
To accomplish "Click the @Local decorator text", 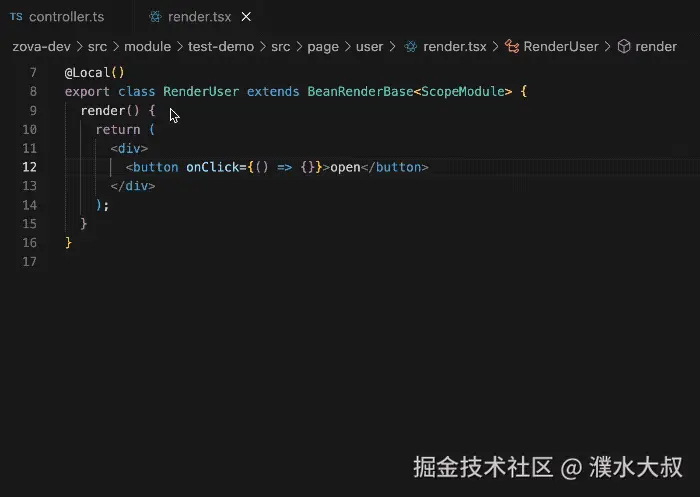I will [88, 72].
